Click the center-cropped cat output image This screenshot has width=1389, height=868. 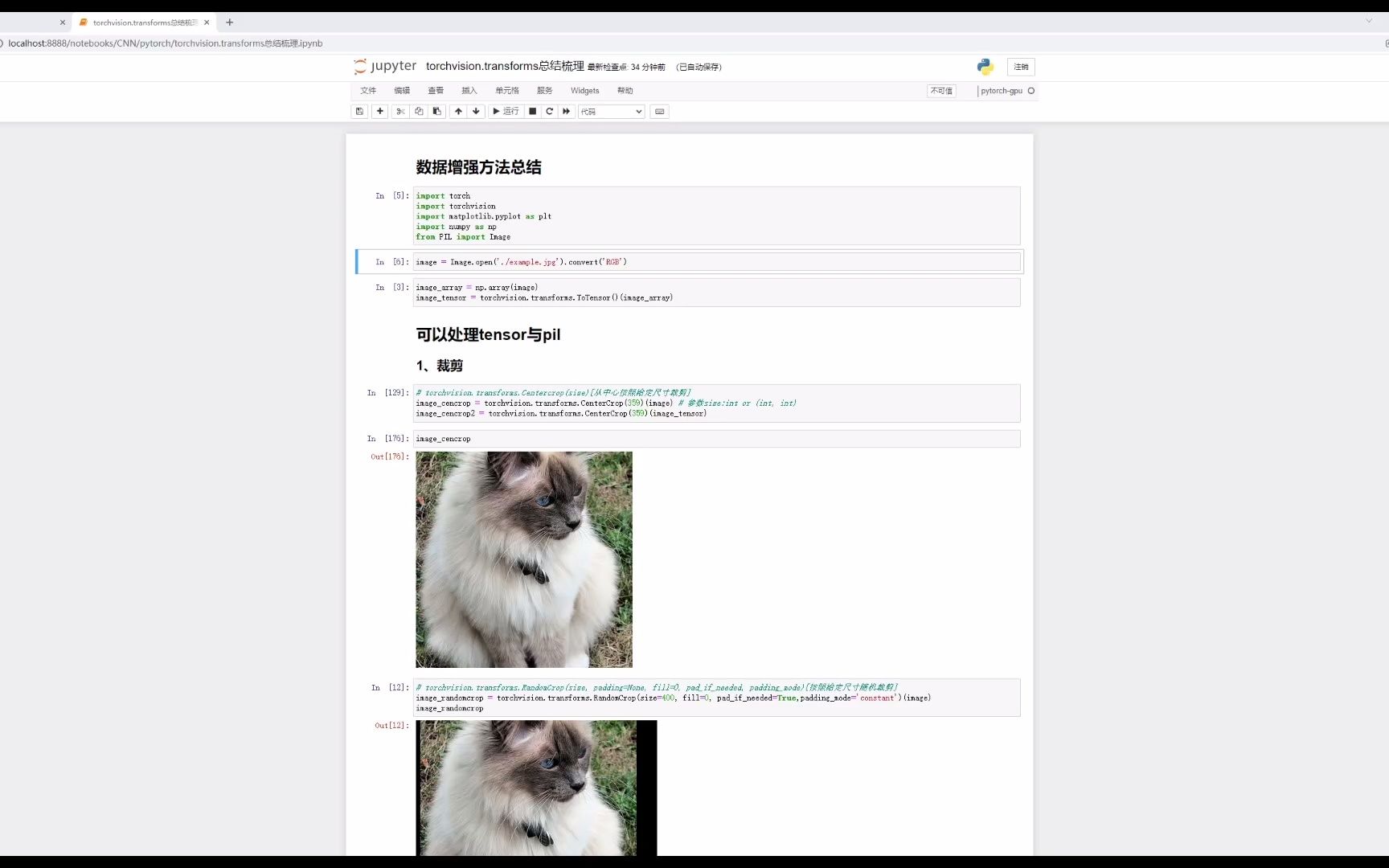tap(524, 559)
